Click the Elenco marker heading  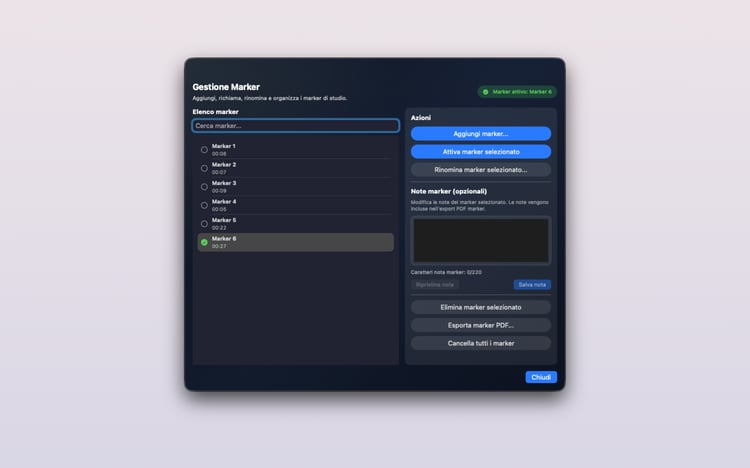pyautogui.click(x=215, y=112)
